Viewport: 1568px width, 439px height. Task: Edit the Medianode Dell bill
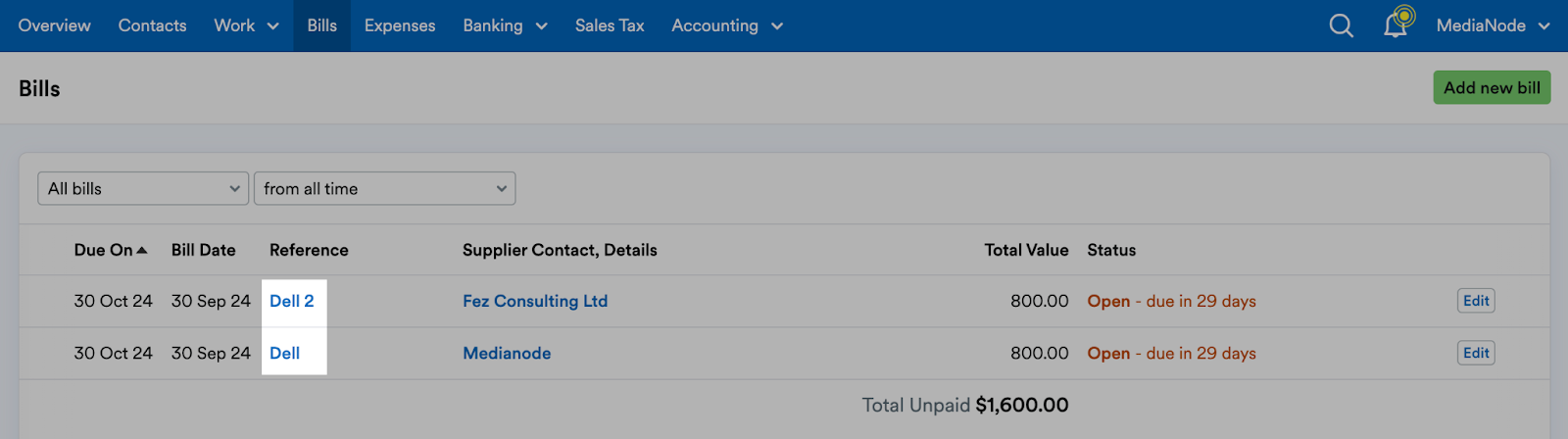[x=1476, y=353]
